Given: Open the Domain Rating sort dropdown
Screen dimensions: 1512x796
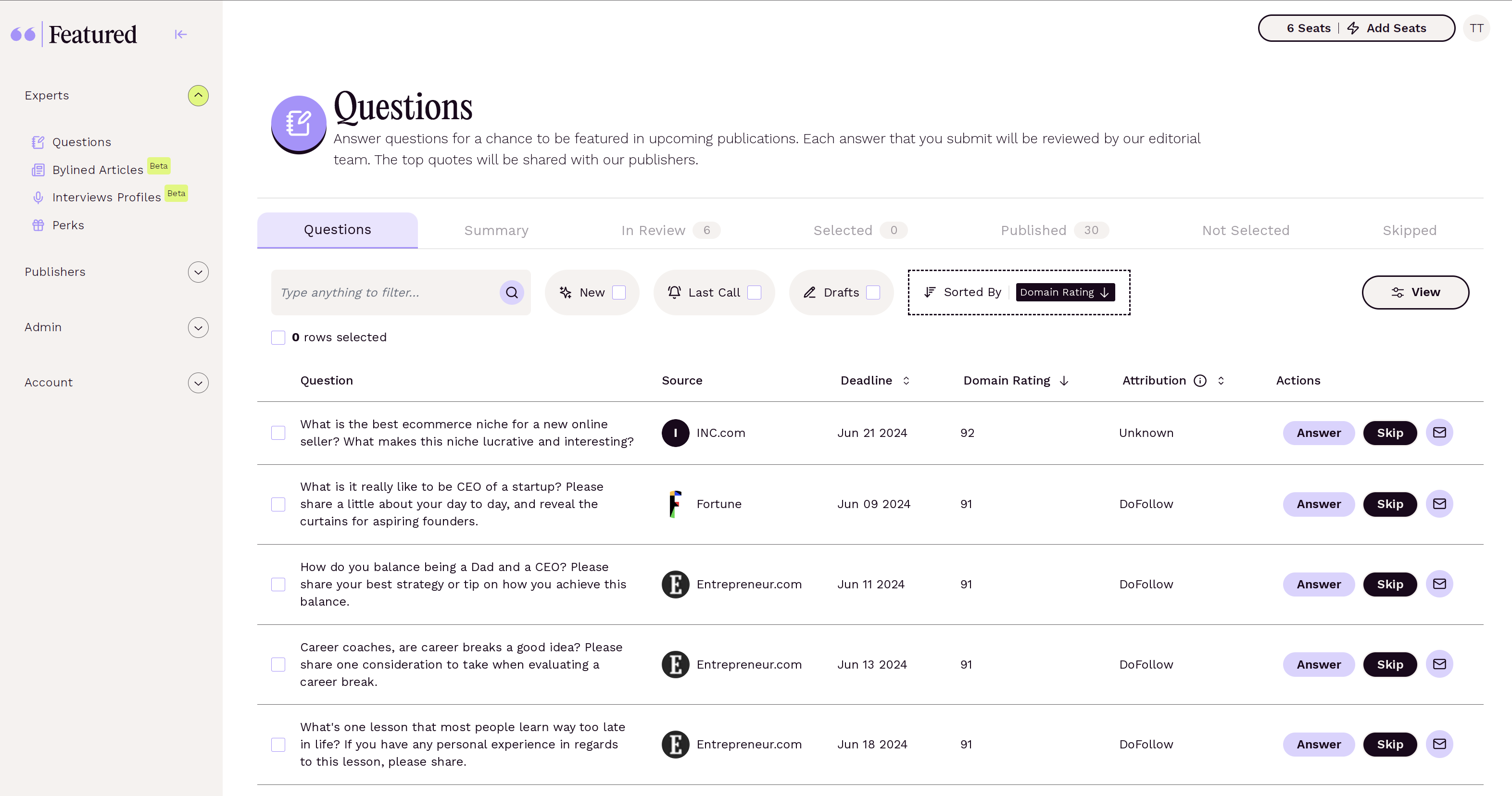Looking at the screenshot, I should (1065, 292).
